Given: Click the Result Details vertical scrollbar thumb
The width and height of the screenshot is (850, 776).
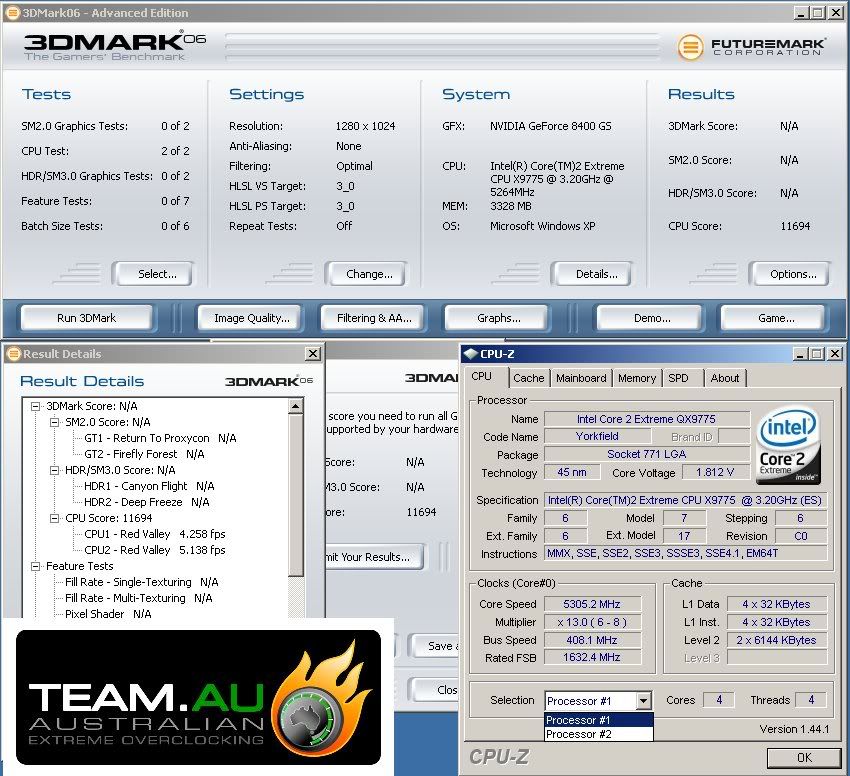Looking at the screenshot, I should coord(296,495).
